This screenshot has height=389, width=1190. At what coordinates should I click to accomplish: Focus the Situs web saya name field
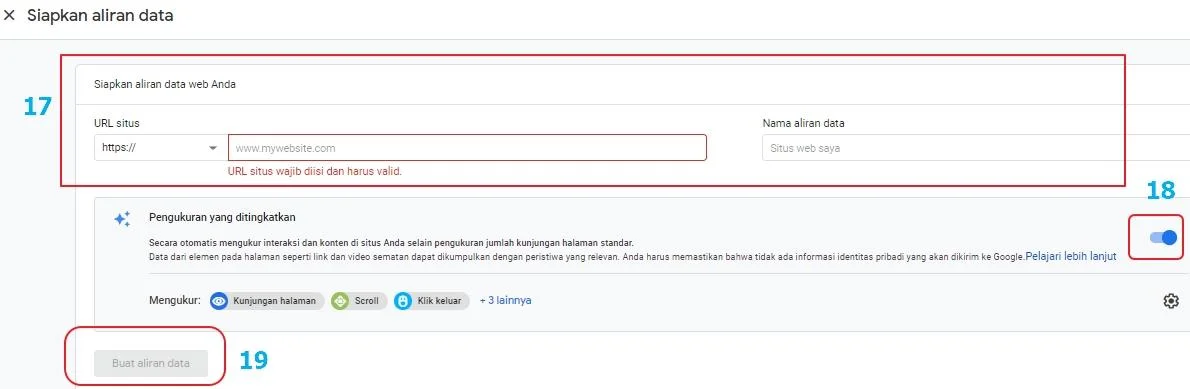(x=975, y=148)
